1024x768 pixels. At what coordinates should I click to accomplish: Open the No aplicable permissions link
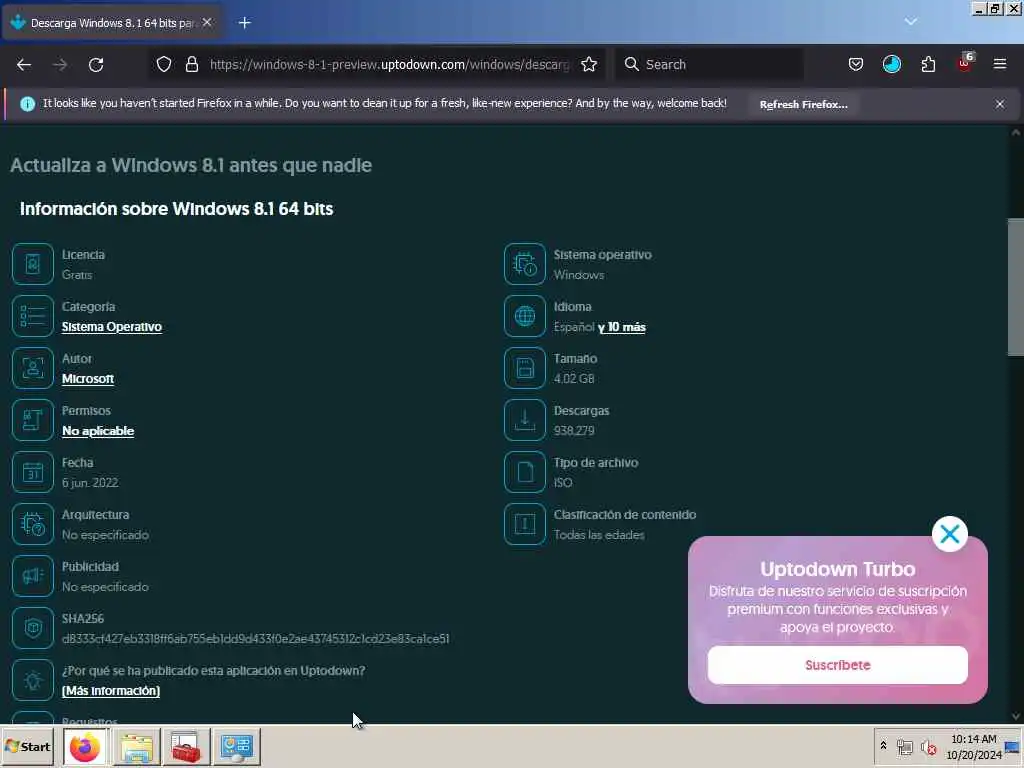[x=98, y=431]
